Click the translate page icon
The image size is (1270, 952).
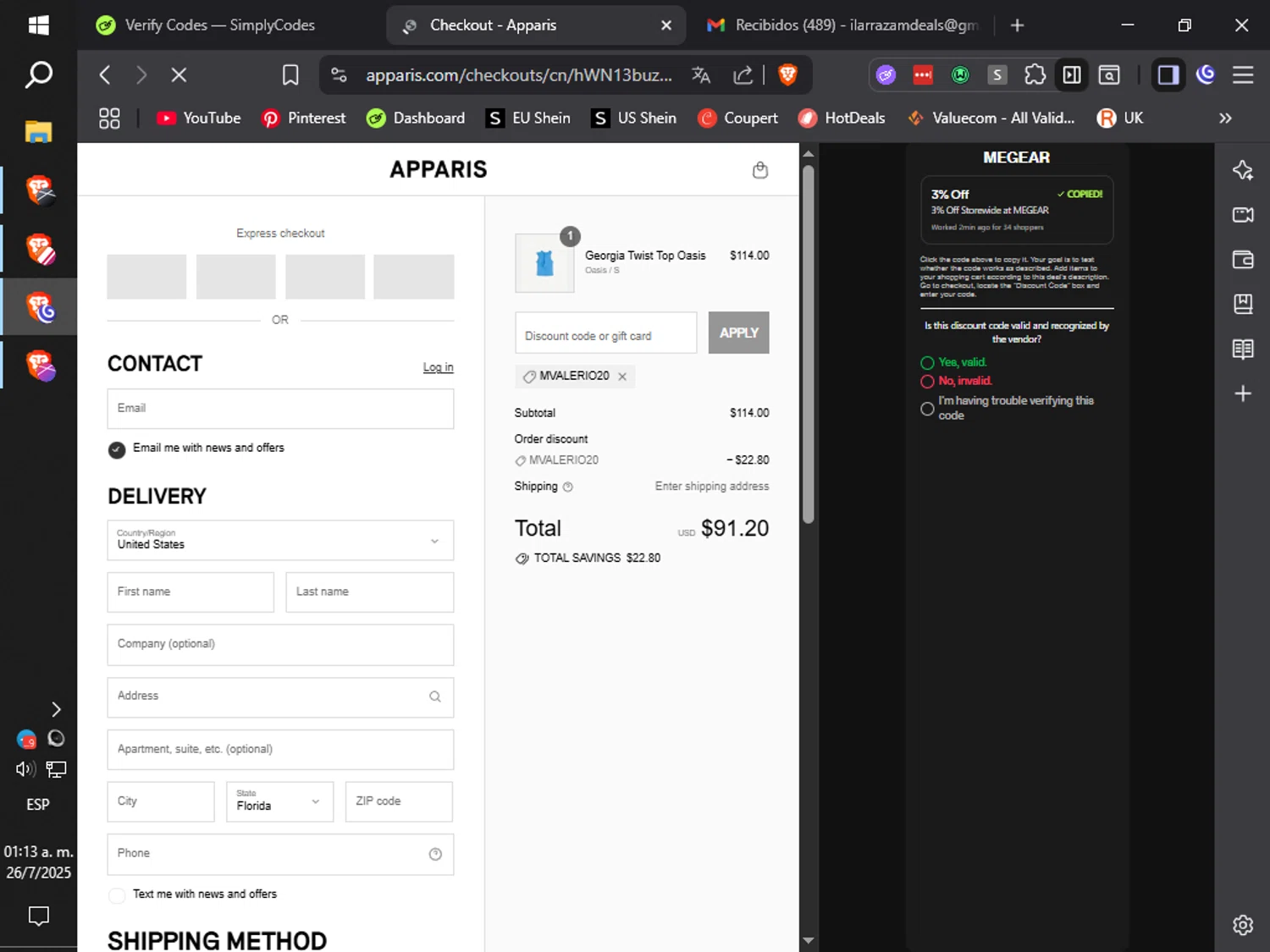coord(700,75)
